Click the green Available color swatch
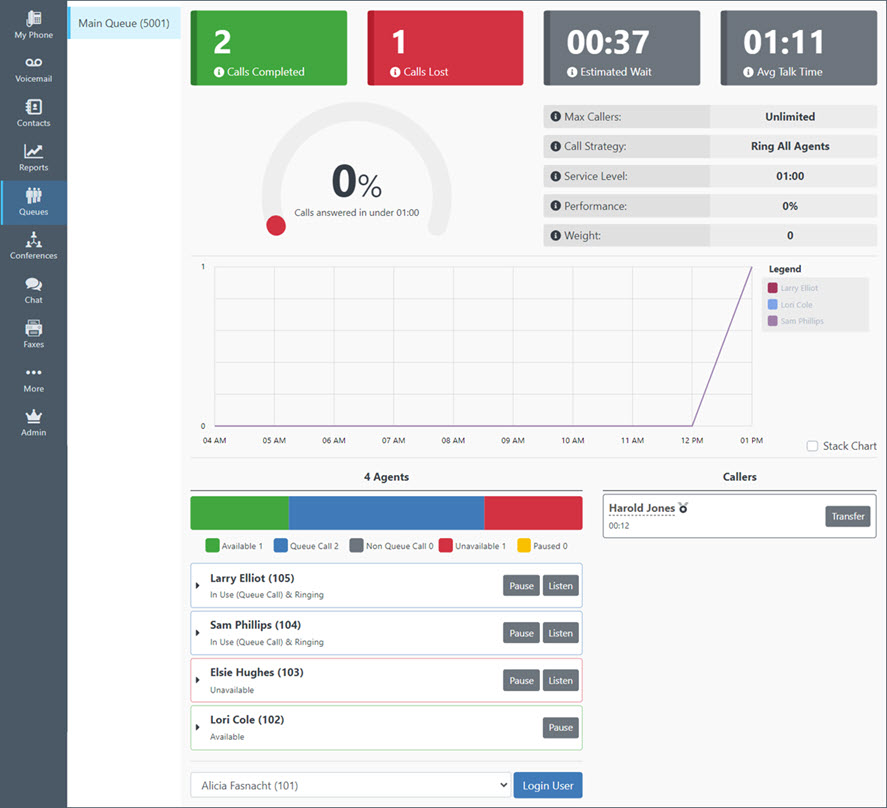This screenshot has height=808, width=887. [212, 545]
